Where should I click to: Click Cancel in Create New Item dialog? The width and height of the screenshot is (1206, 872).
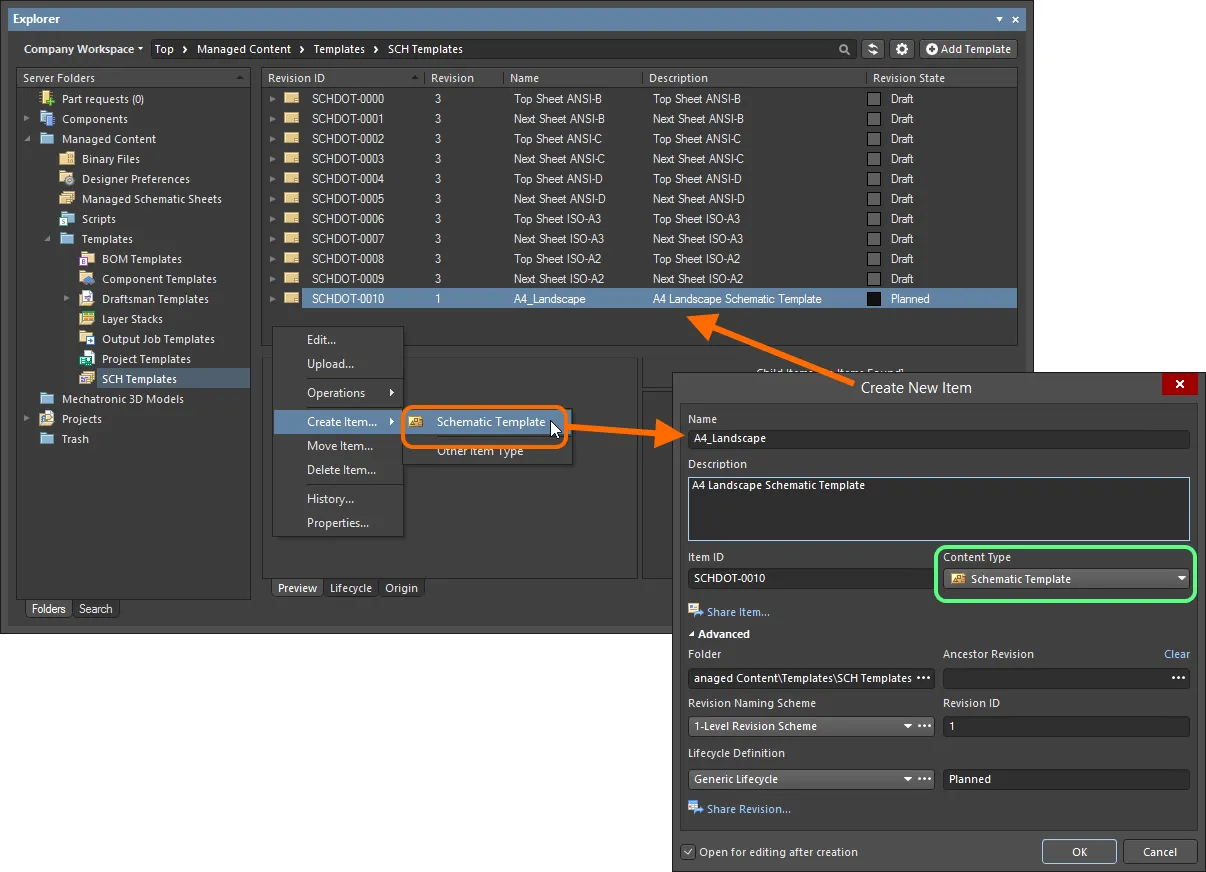[x=1160, y=852]
